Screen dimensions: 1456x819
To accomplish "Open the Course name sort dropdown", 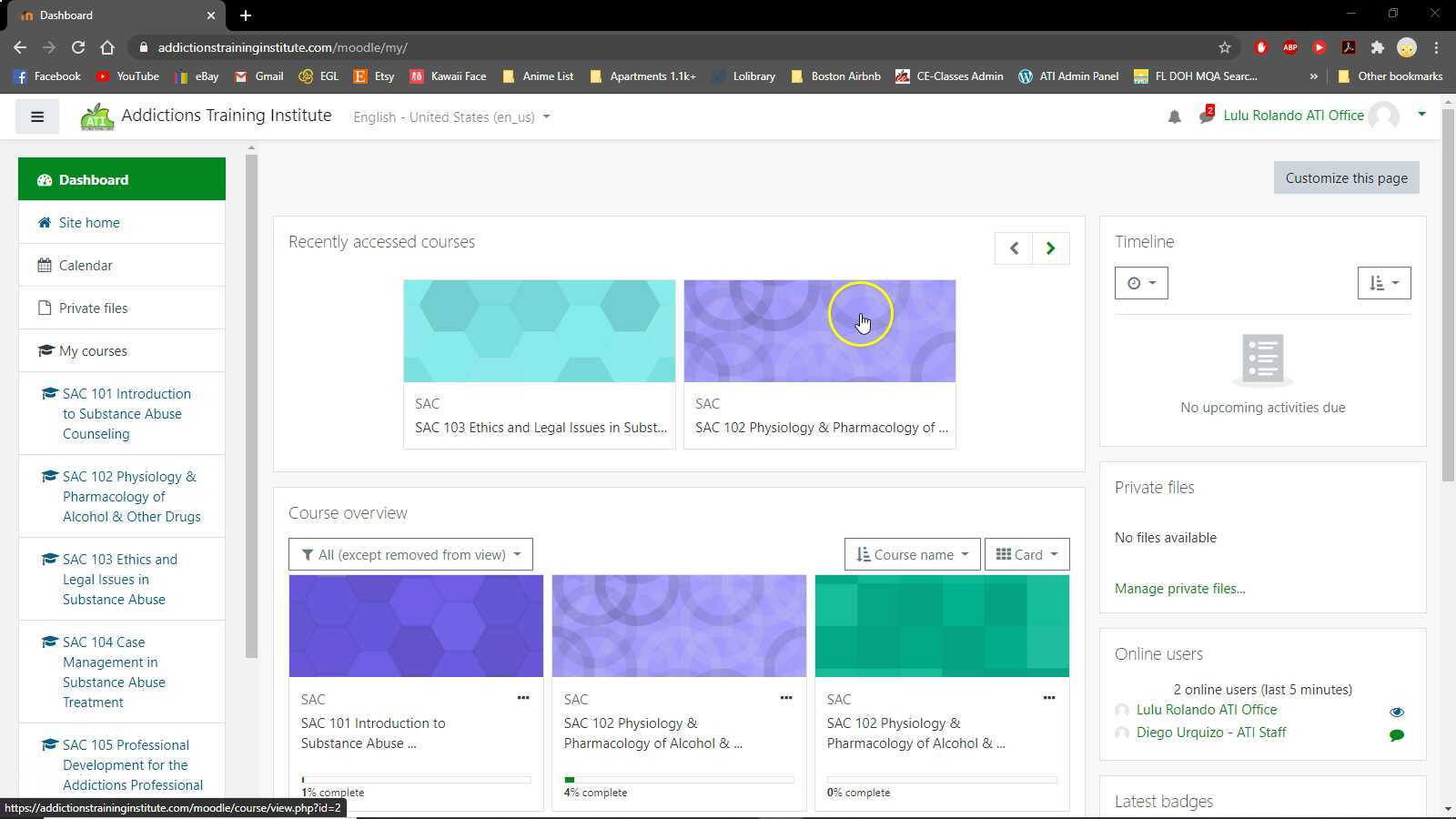I will pyautogui.click(x=911, y=553).
